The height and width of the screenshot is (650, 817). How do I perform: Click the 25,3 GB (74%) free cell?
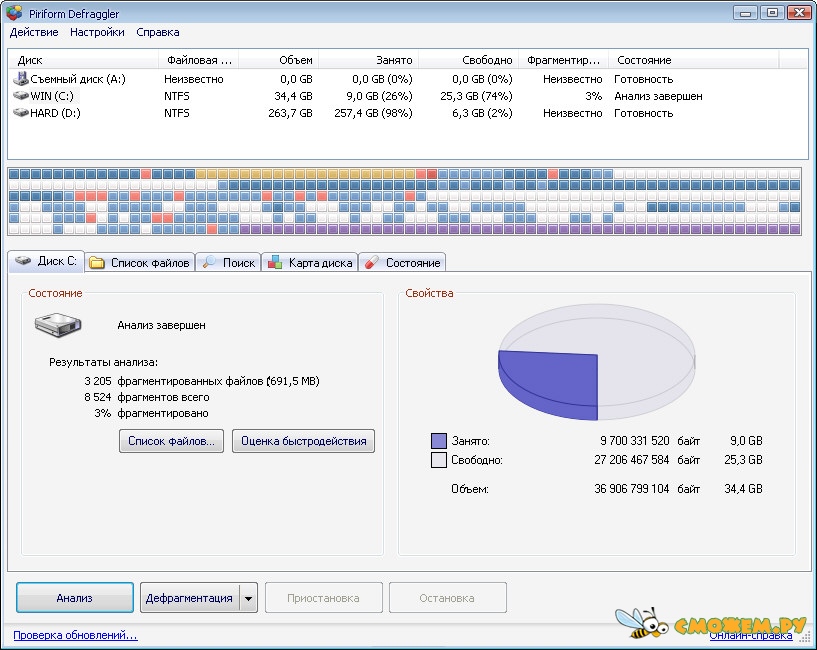pos(476,96)
